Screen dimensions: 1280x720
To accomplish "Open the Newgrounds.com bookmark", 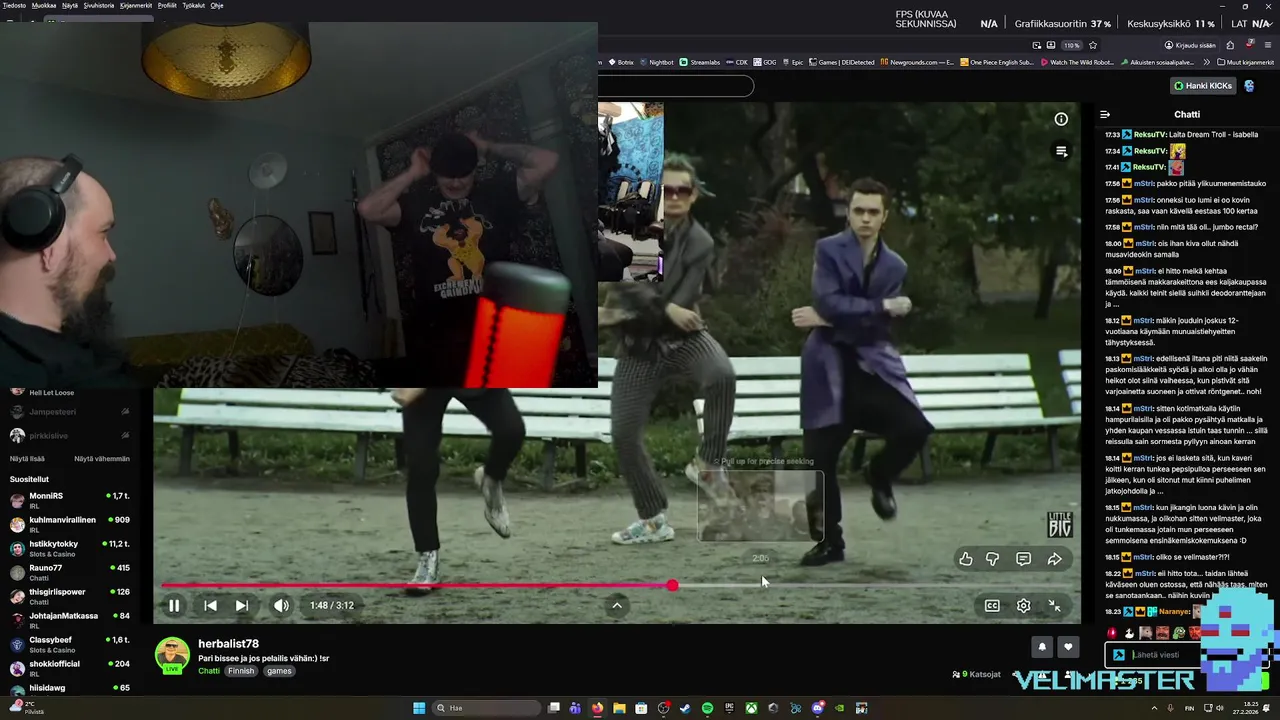I will click(x=915, y=62).
